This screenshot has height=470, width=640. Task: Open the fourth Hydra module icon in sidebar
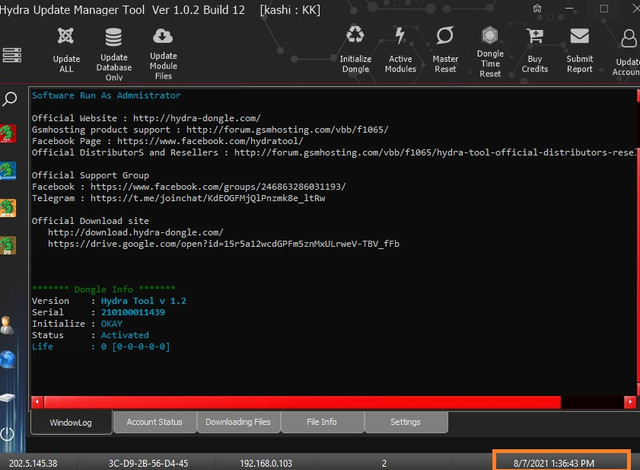[8, 245]
